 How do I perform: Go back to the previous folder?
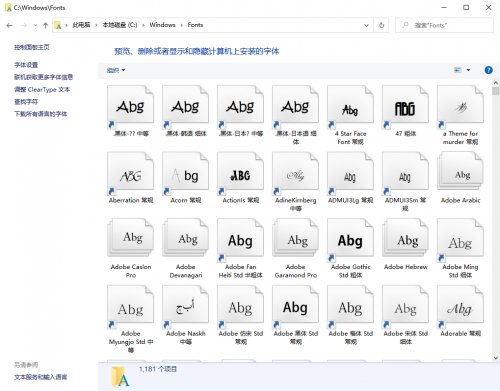pyautogui.click(x=9, y=25)
